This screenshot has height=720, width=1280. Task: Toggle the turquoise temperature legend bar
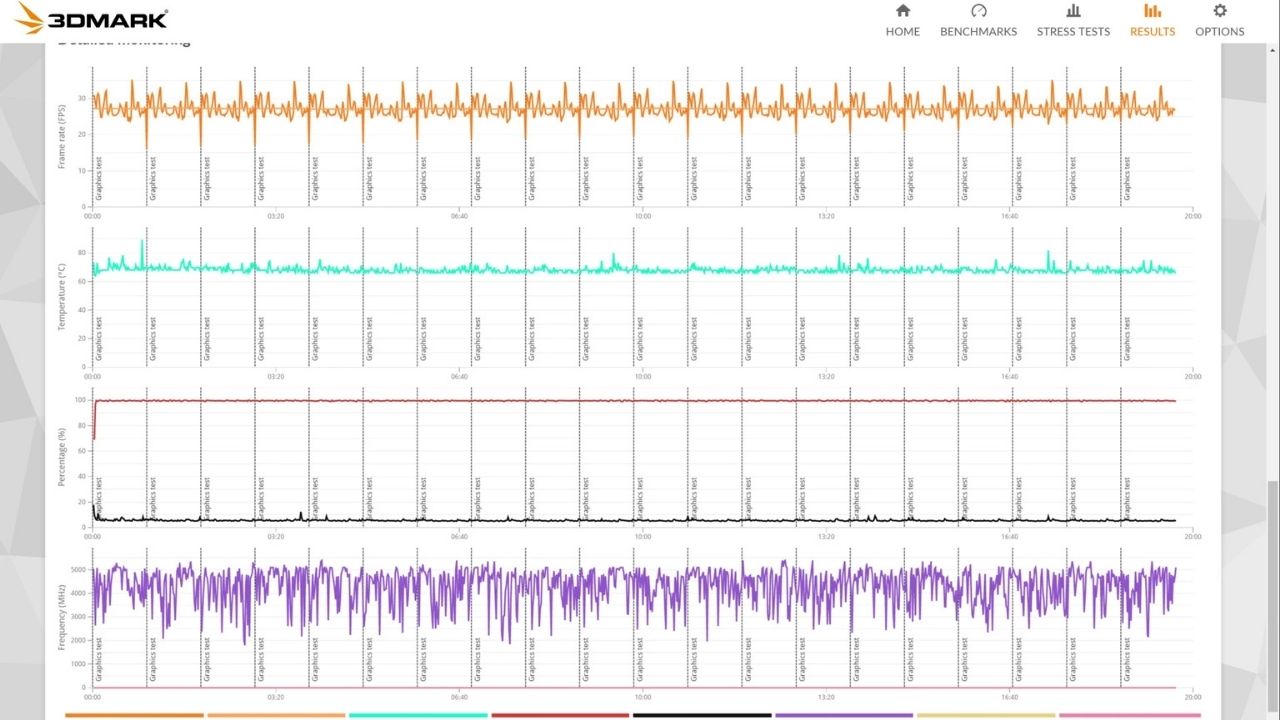(418, 715)
